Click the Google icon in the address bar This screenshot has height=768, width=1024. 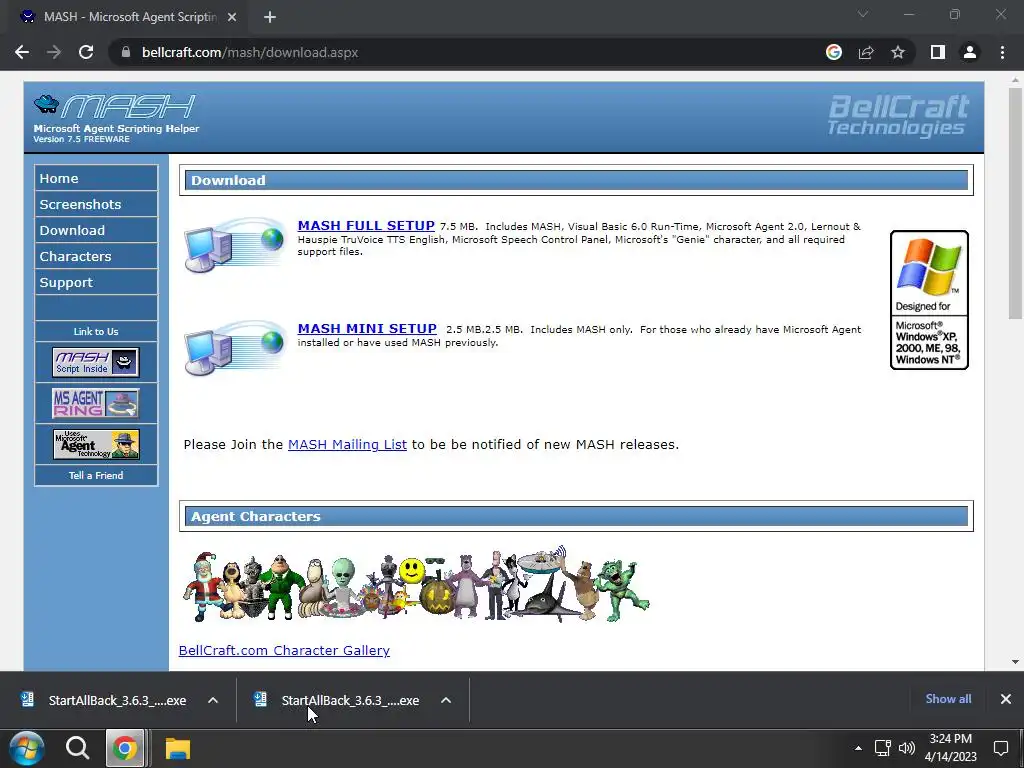point(833,52)
